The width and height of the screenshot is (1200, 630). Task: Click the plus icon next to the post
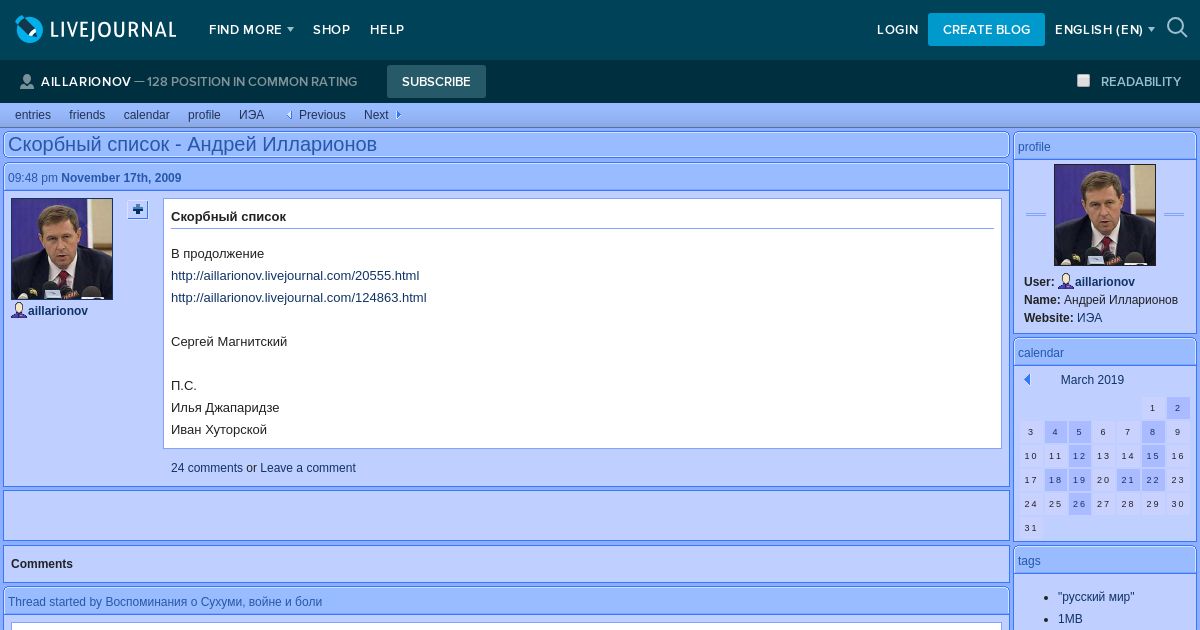[138, 210]
